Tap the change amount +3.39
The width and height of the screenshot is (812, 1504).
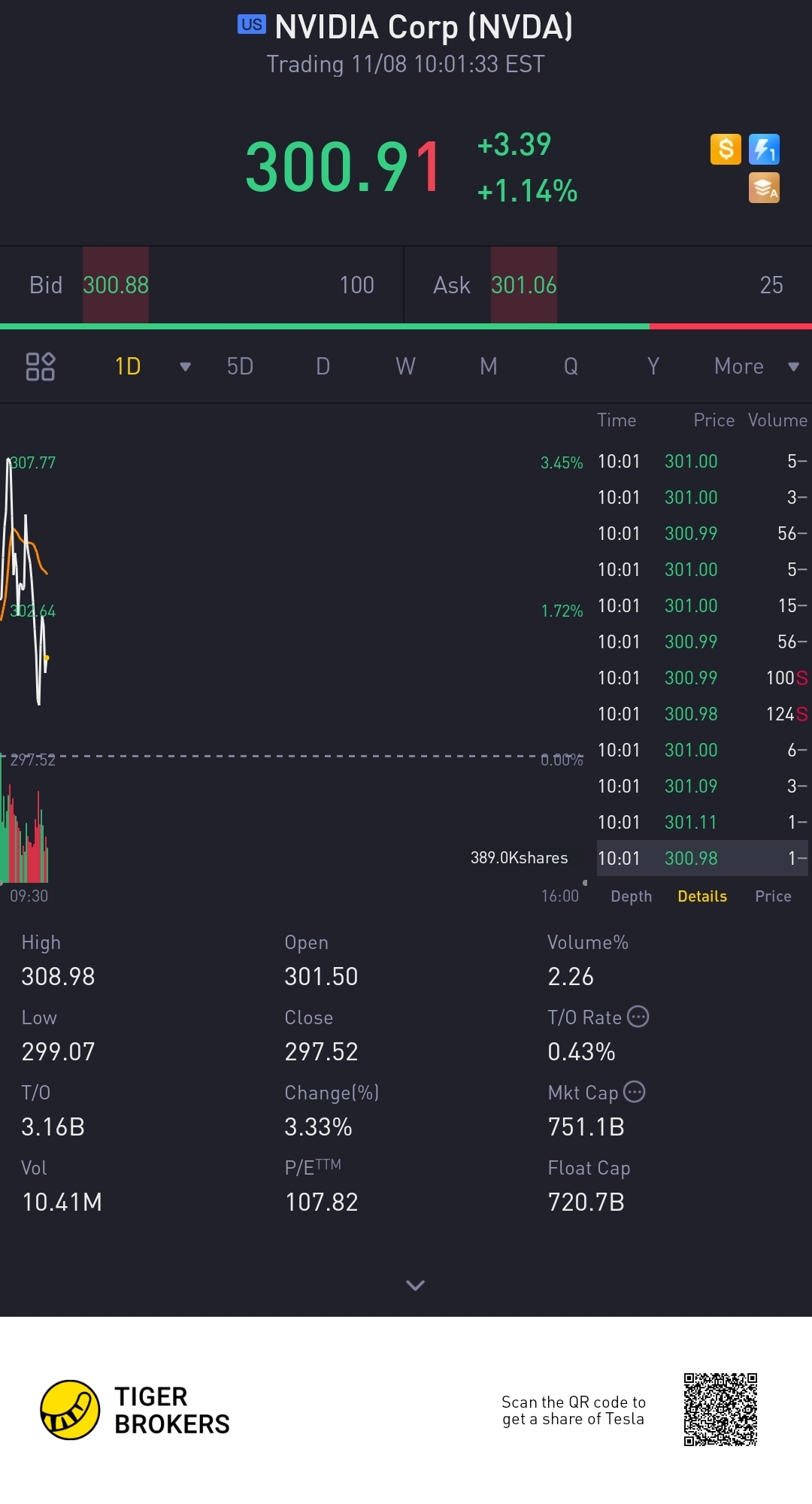[514, 144]
